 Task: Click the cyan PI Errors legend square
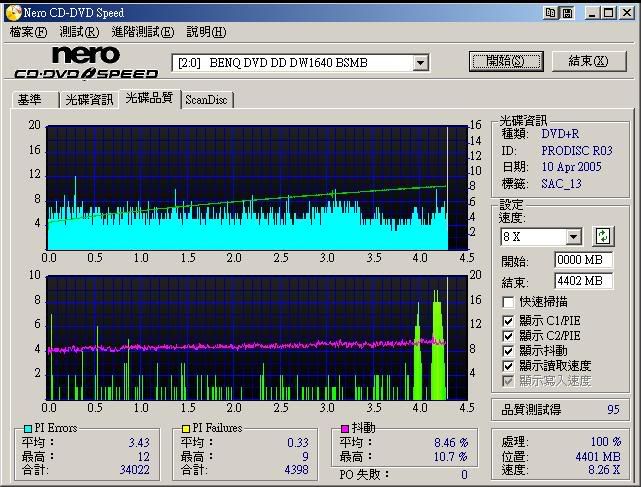point(28,428)
